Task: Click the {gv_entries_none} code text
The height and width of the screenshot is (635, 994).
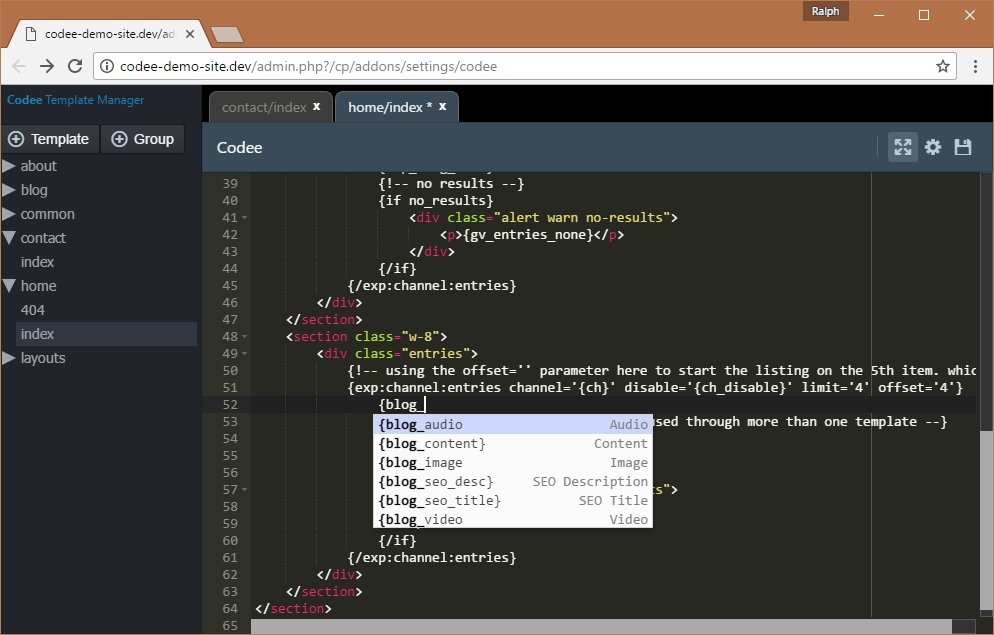Action: pyautogui.click(x=528, y=235)
